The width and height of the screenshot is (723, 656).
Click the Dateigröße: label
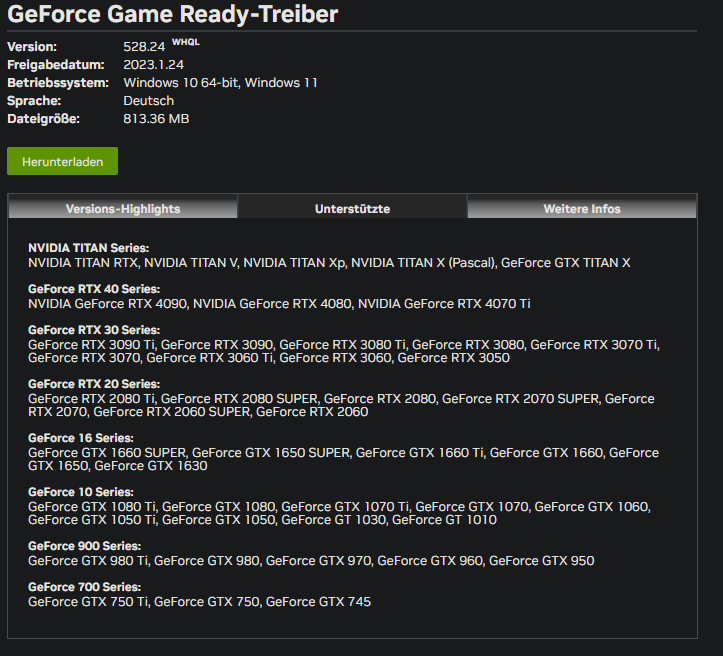click(43, 118)
